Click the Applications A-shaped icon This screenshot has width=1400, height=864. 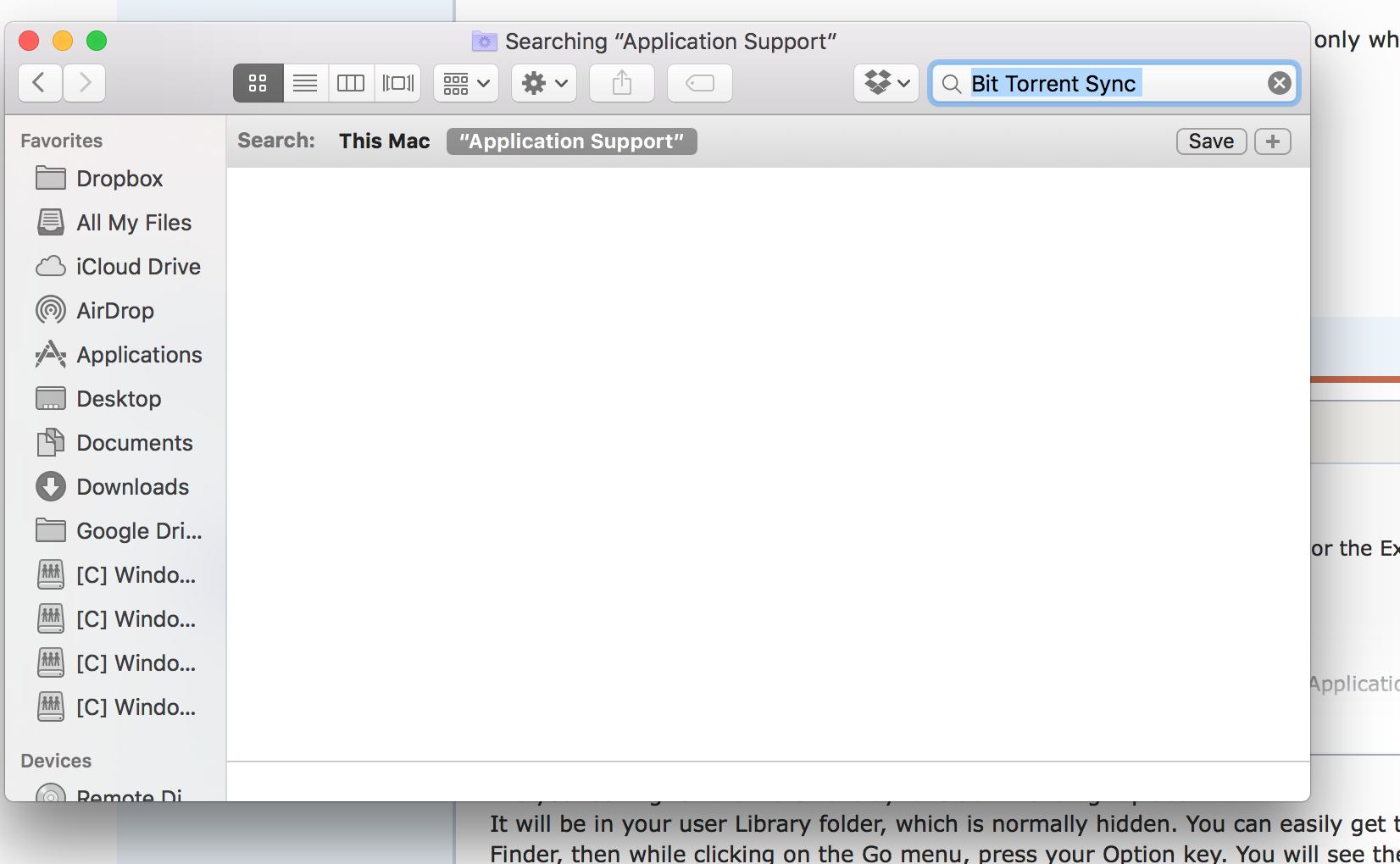click(51, 354)
